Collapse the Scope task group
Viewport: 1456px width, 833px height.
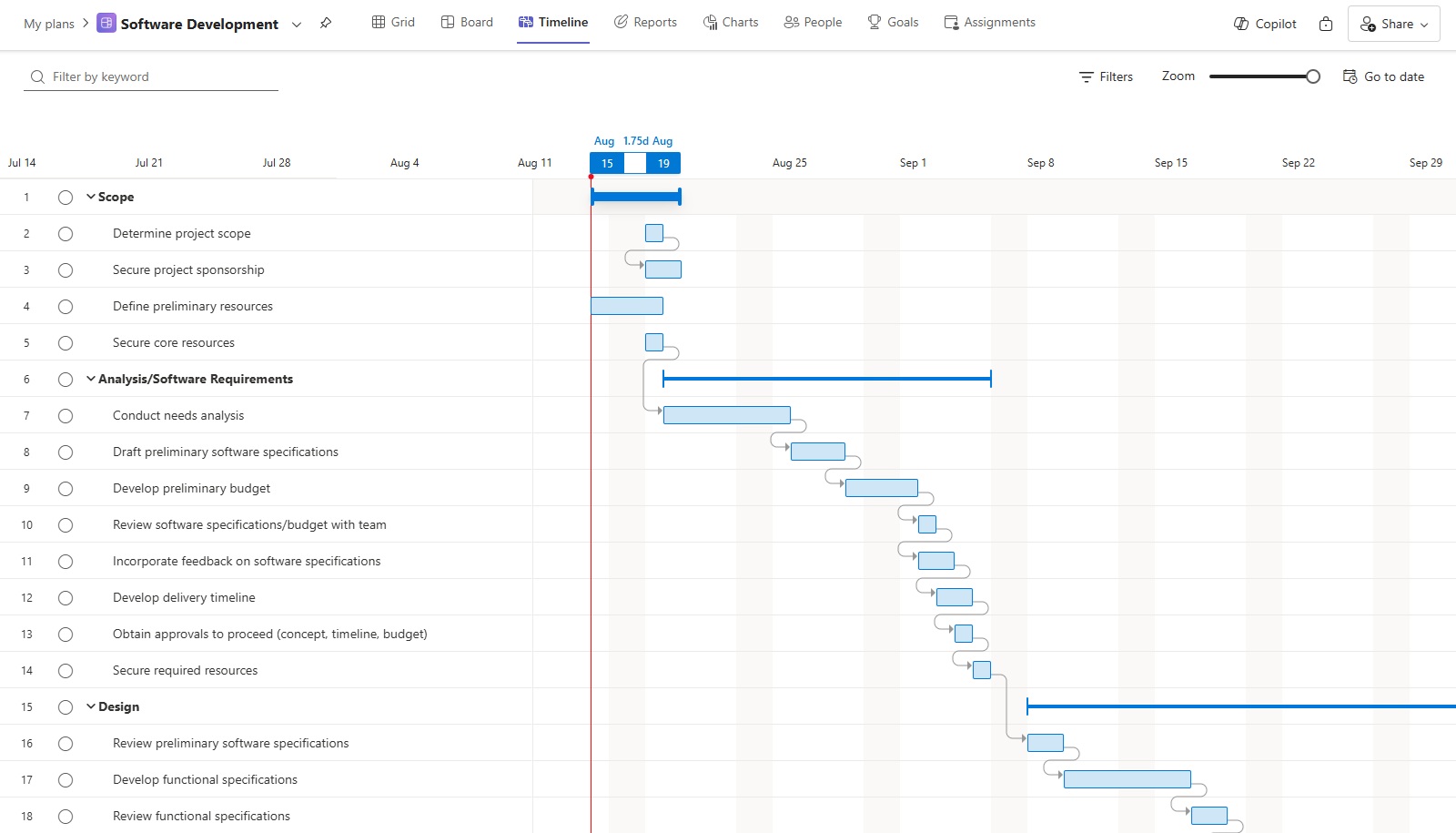tap(91, 197)
